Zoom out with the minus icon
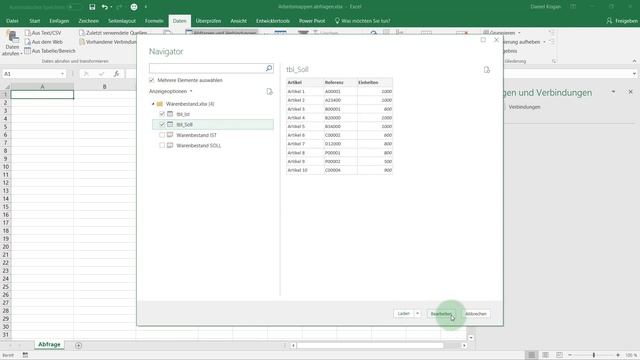This screenshot has width=640, height=360. tap(570, 355)
